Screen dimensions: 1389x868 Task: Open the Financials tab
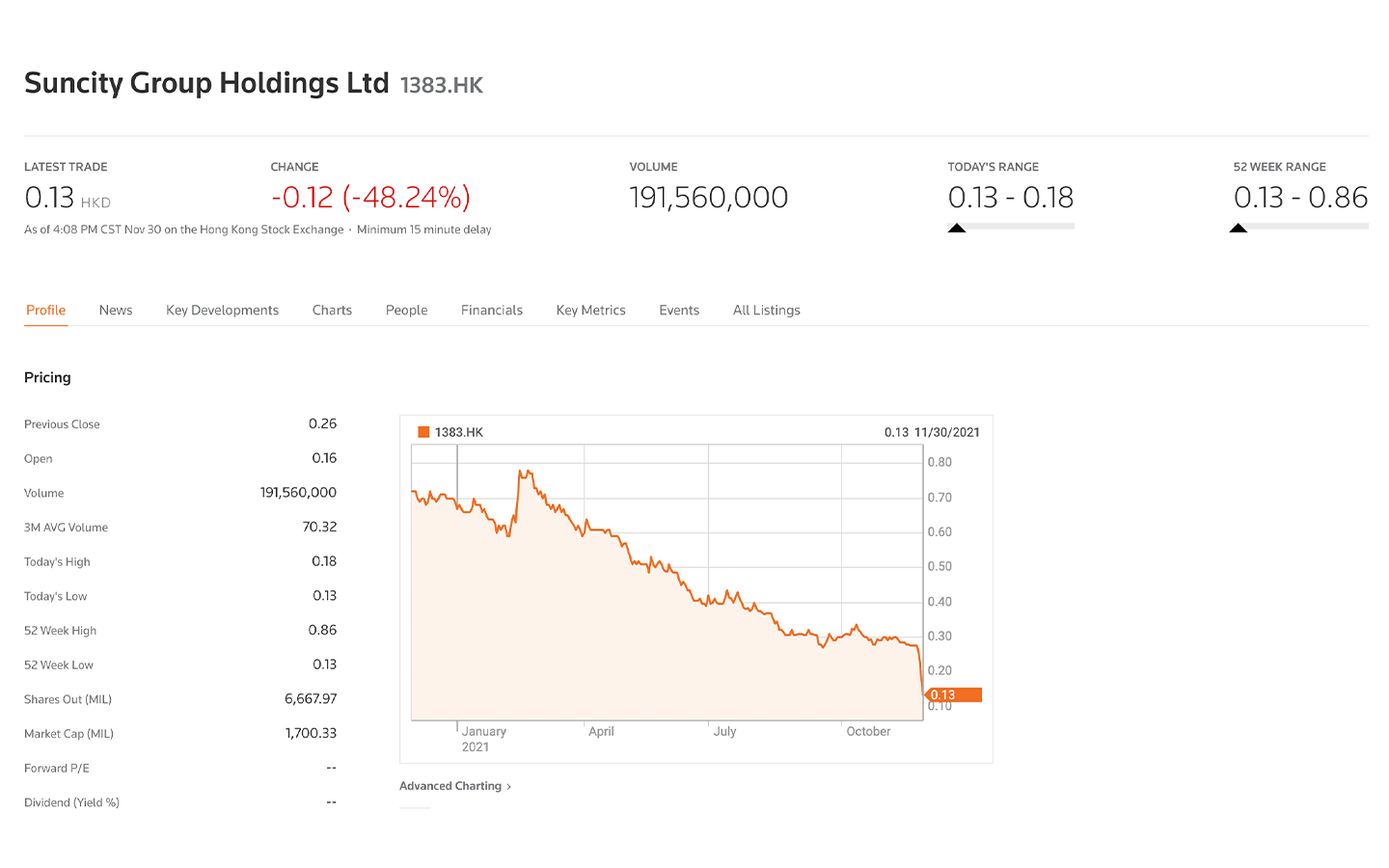pos(492,310)
